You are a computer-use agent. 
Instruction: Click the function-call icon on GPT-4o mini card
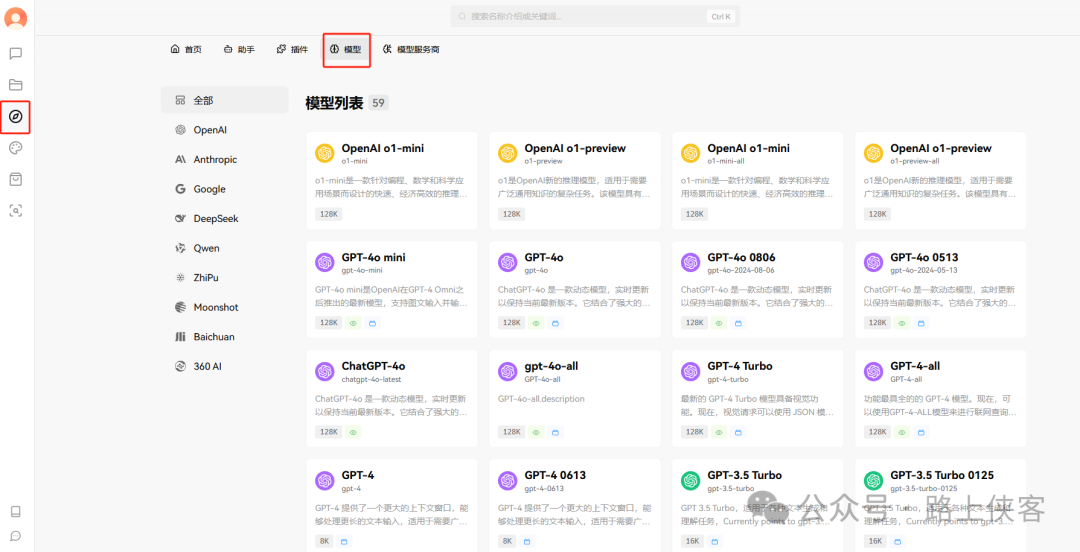point(372,323)
